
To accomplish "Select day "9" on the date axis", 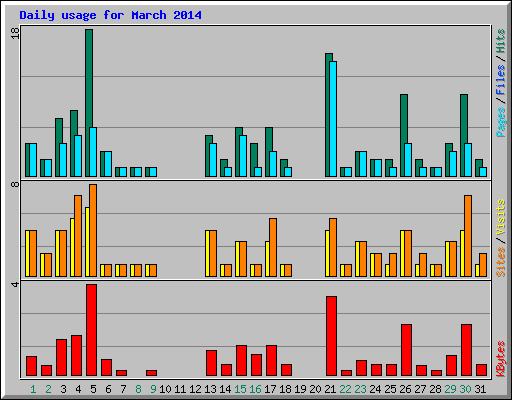I will click(x=153, y=389).
